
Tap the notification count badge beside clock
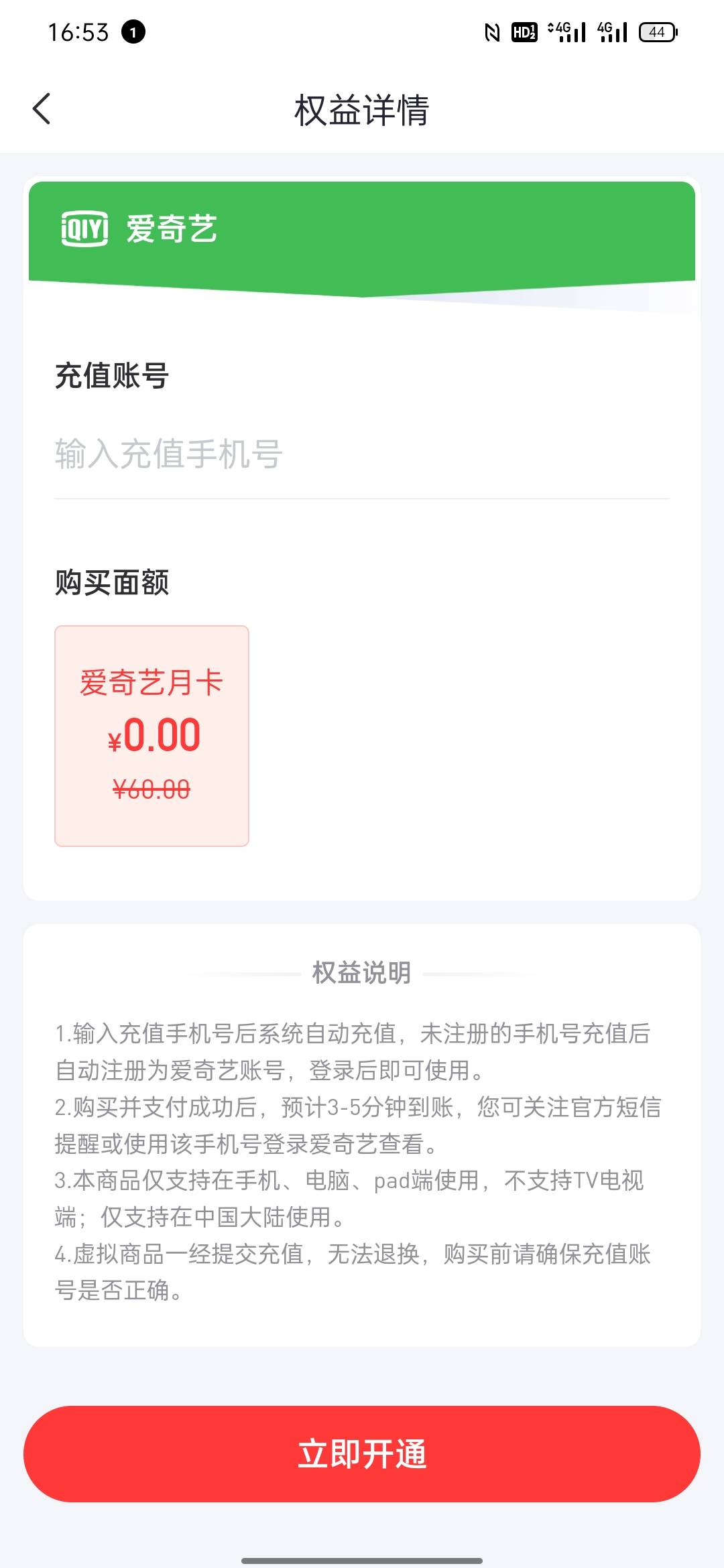(133, 32)
